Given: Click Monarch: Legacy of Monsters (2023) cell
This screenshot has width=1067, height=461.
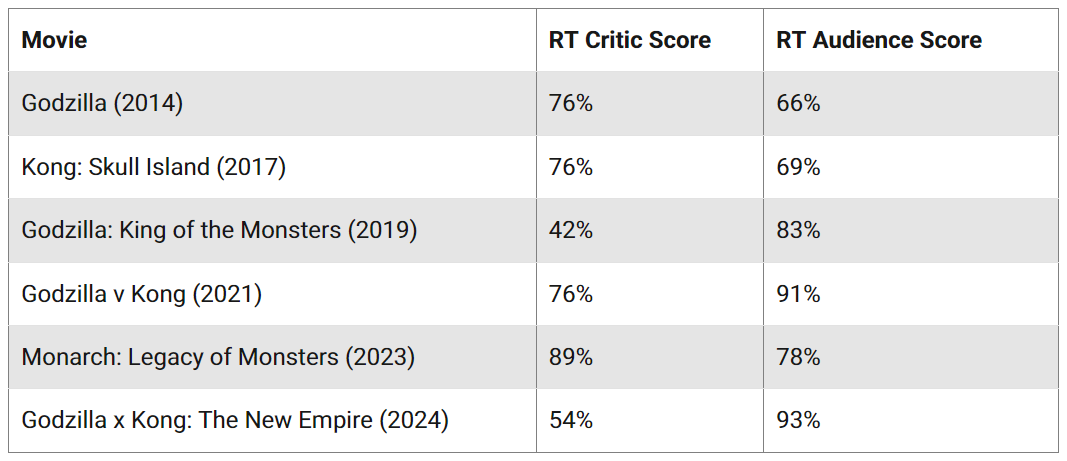Looking at the screenshot, I should coord(217,357).
